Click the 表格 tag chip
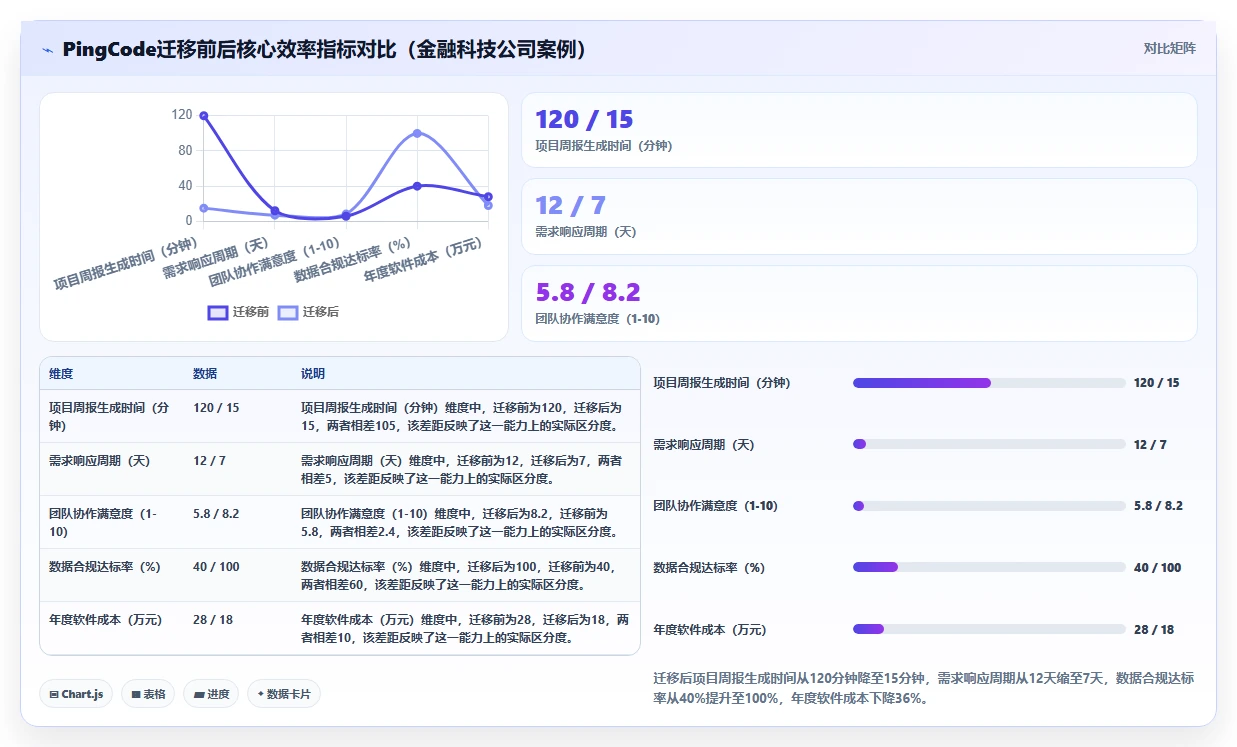This screenshot has height=747, width=1237. click(x=148, y=694)
